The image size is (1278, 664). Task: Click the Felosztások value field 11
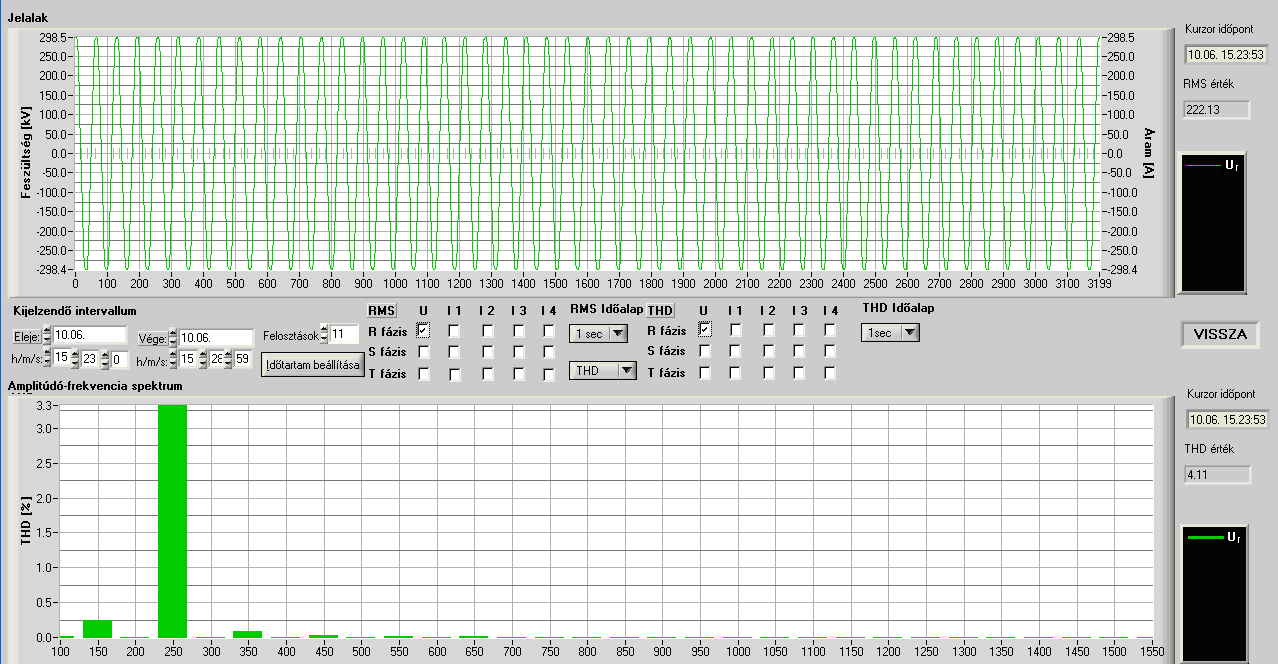tap(344, 334)
